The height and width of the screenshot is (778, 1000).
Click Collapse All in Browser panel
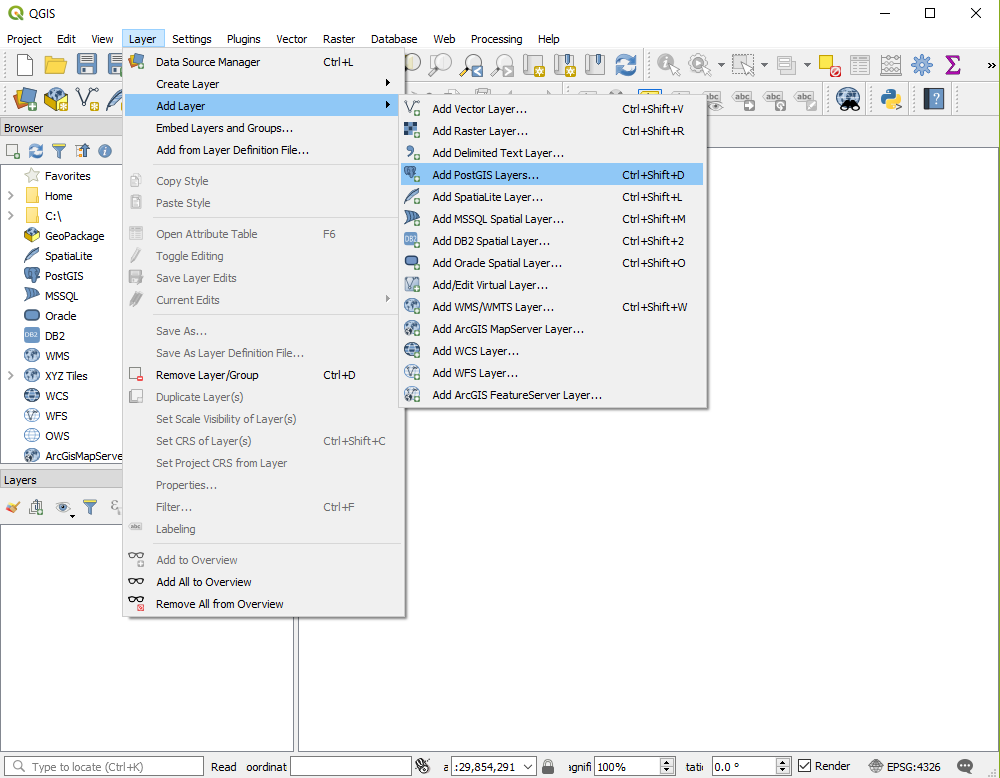click(x=82, y=150)
